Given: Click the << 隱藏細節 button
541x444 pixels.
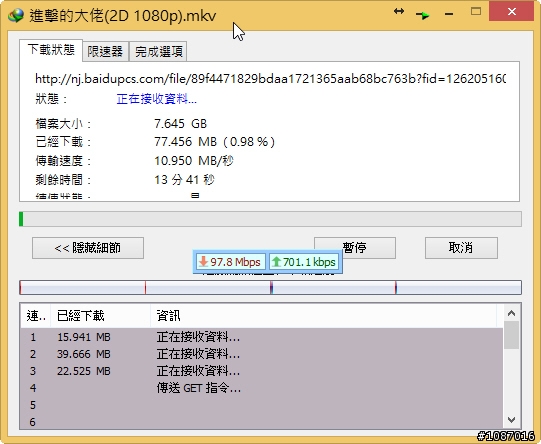Looking at the screenshot, I should coord(88,248).
